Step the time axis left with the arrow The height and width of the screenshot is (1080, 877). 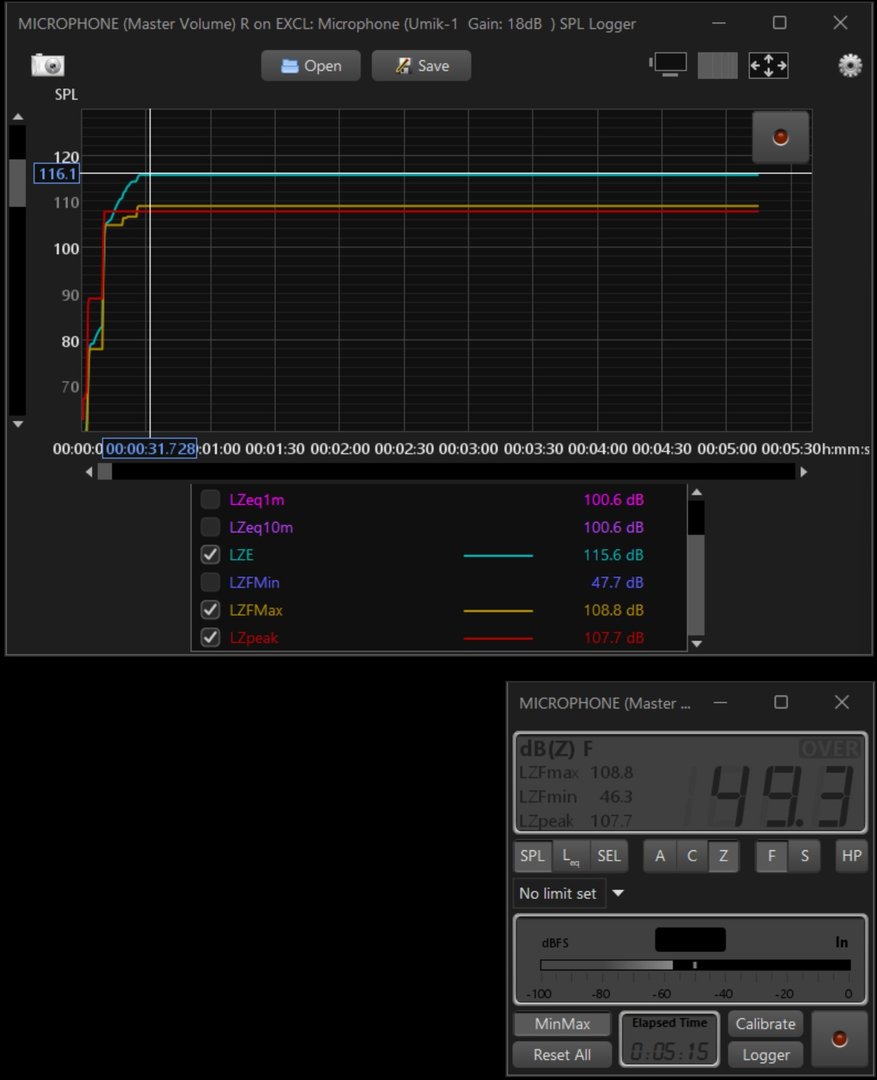click(x=89, y=472)
